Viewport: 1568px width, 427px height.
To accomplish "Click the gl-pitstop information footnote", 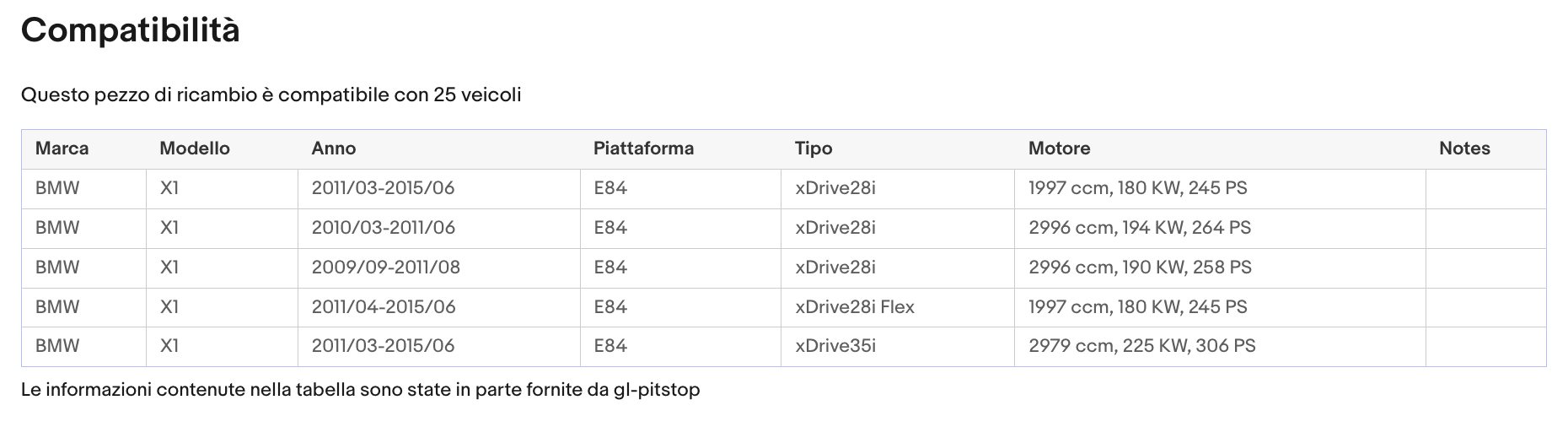I will 361,390.
